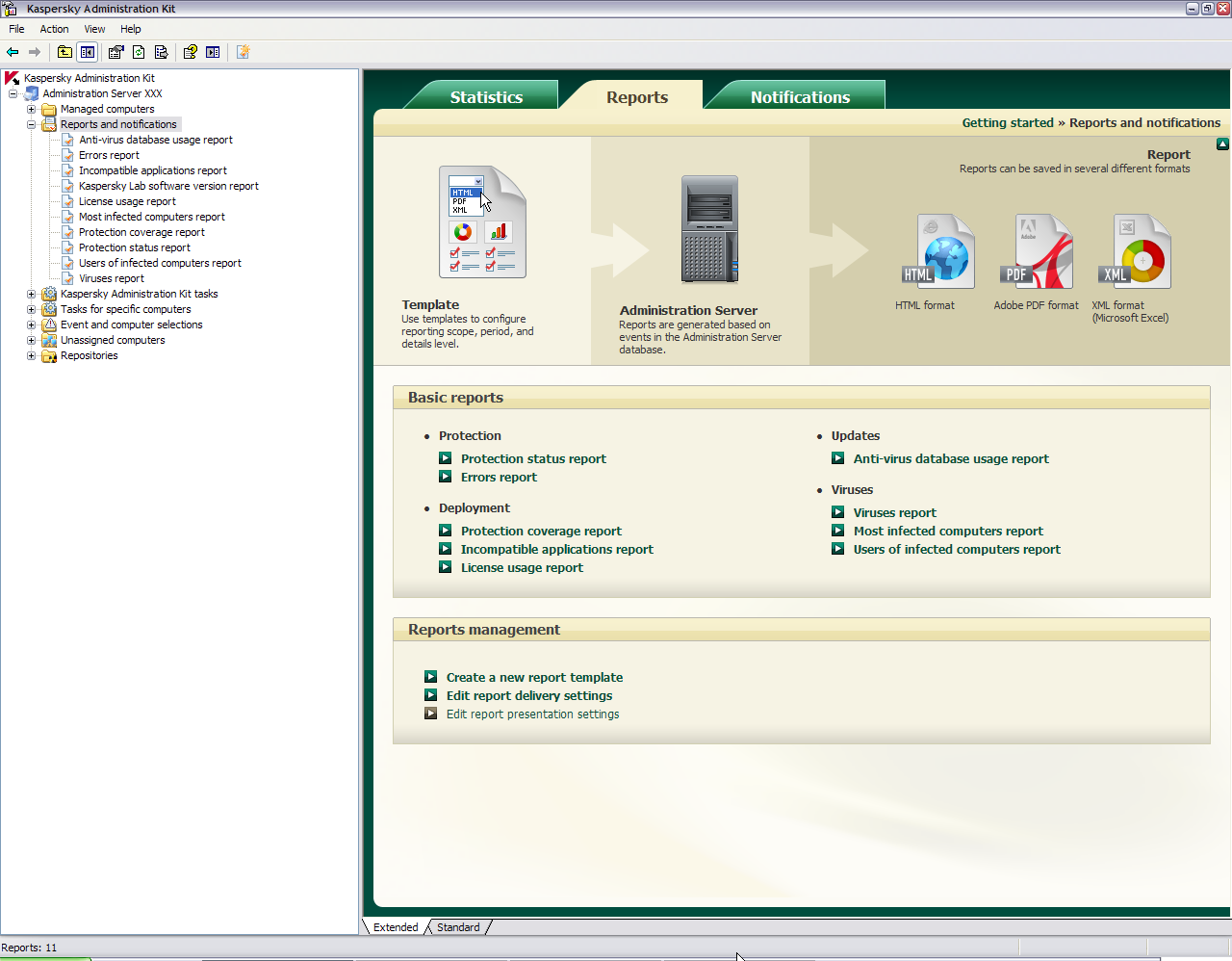Expand Kaspersky Administration Kit tasks node
Viewport: 1232px width, 961px height.
click(31, 294)
